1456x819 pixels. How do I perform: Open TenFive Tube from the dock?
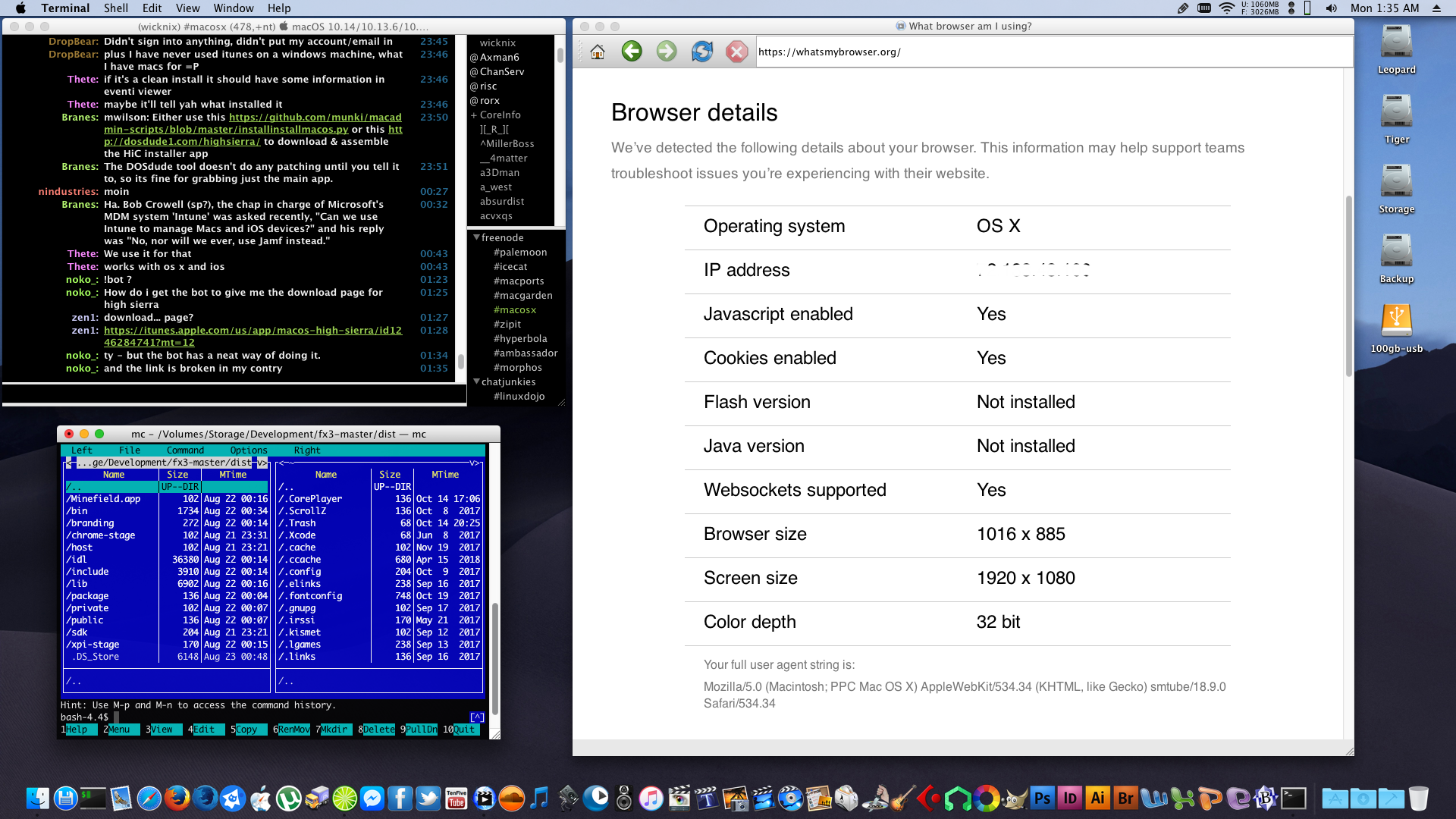tap(457, 798)
